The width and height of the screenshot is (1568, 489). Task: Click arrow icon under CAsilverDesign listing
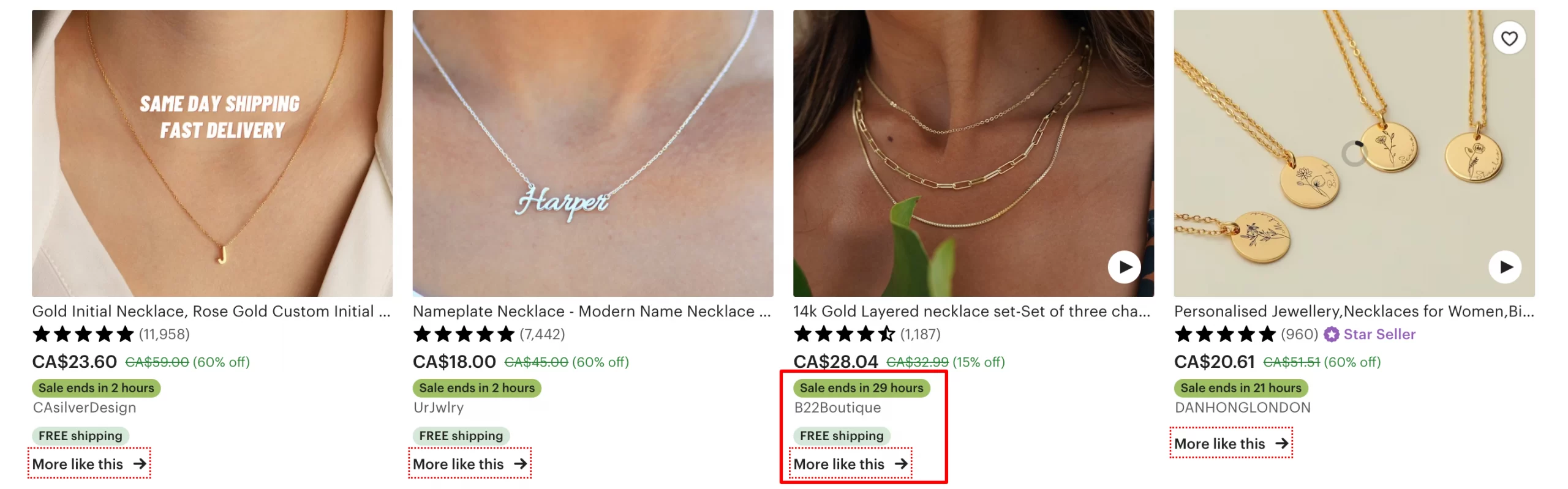[x=140, y=463]
